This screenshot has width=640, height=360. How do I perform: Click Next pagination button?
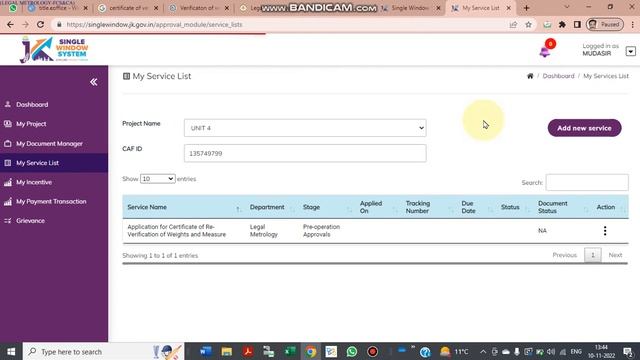pyautogui.click(x=615, y=255)
